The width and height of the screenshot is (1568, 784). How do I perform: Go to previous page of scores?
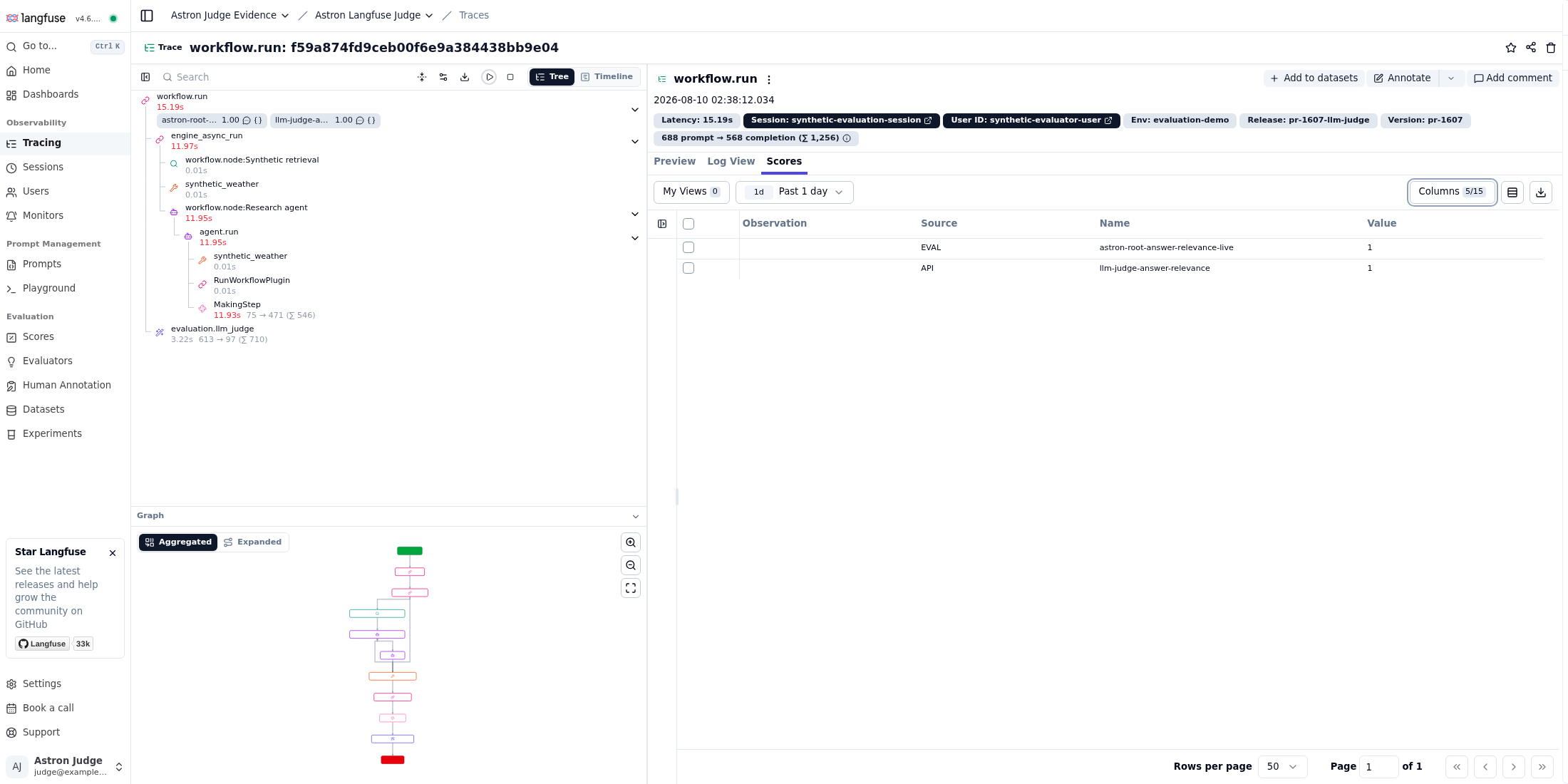point(1485,767)
